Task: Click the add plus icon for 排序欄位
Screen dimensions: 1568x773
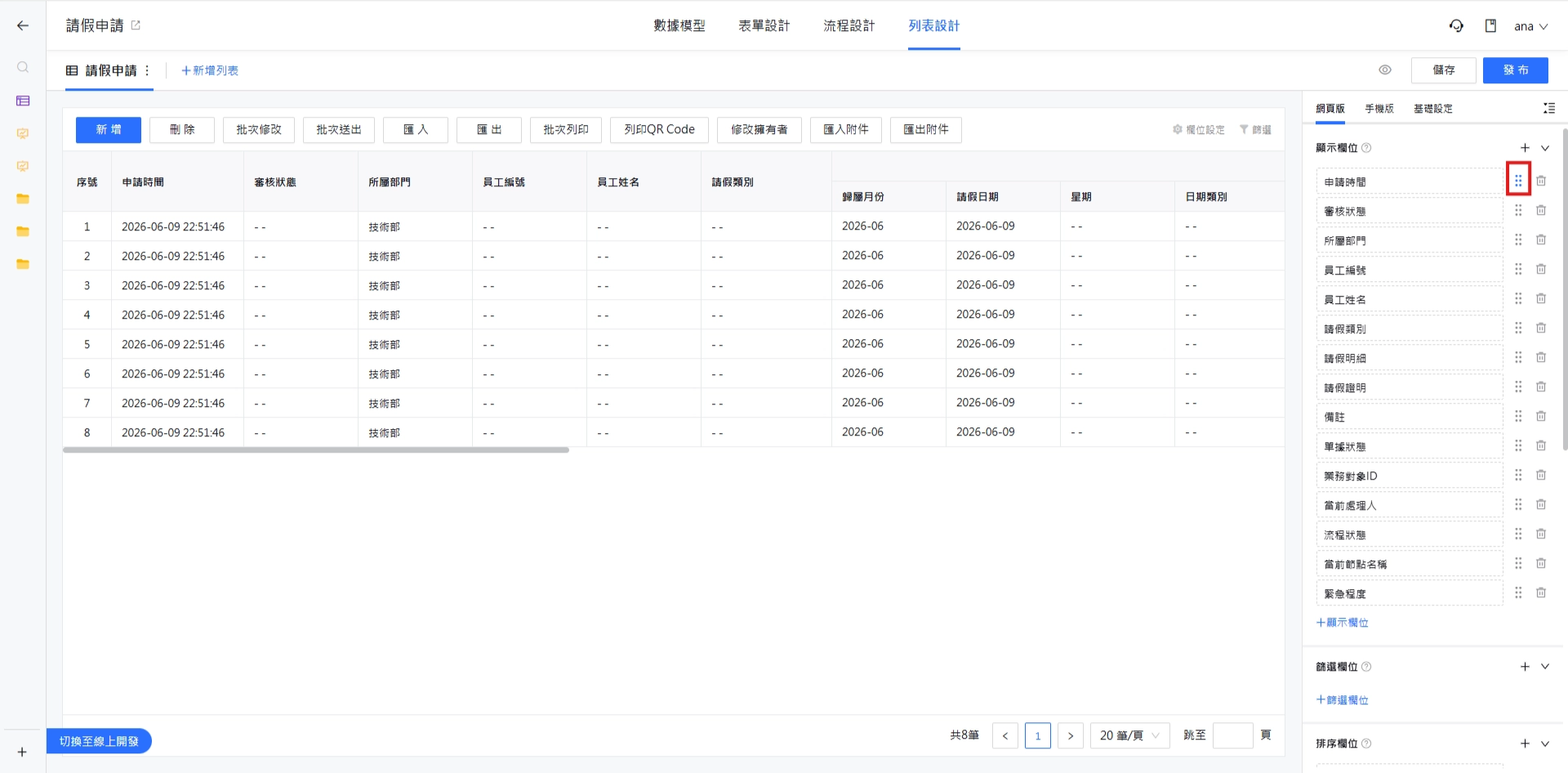Action: point(1525,743)
